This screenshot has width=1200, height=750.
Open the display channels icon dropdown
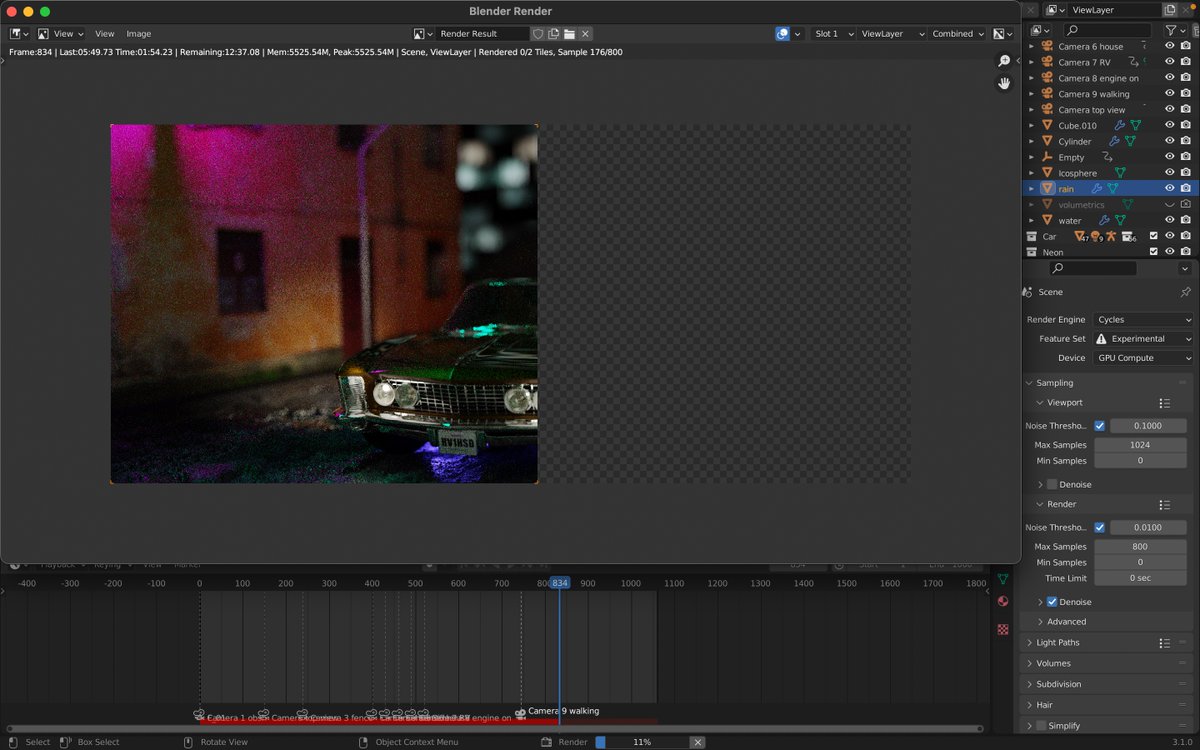coord(1003,34)
